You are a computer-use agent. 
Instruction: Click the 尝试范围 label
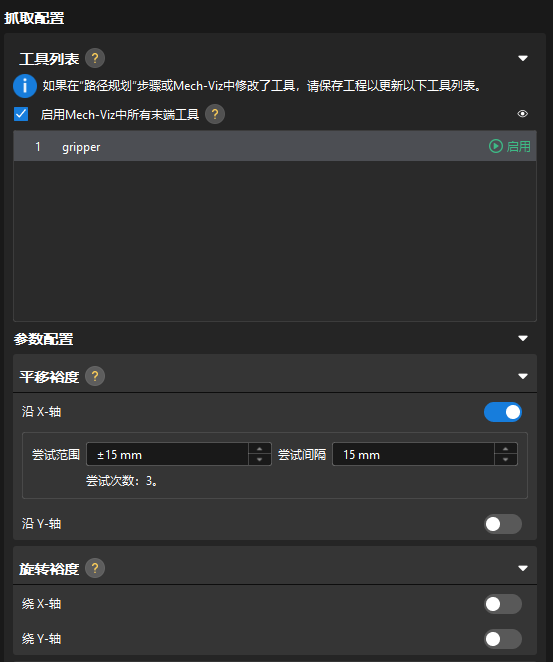click(x=56, y=455)
